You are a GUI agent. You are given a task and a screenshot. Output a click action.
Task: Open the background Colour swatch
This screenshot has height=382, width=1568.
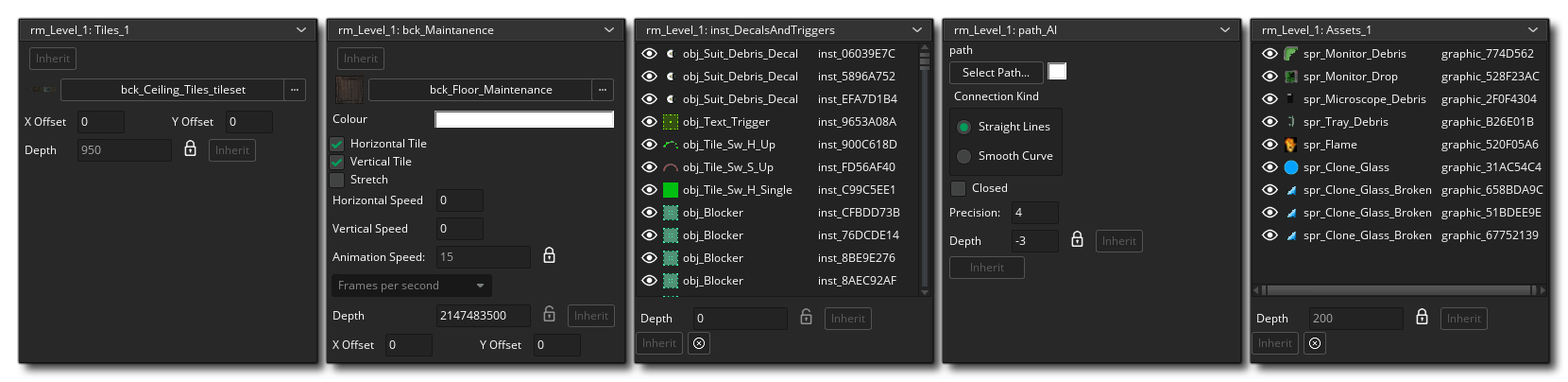click(x=523, y=119)
